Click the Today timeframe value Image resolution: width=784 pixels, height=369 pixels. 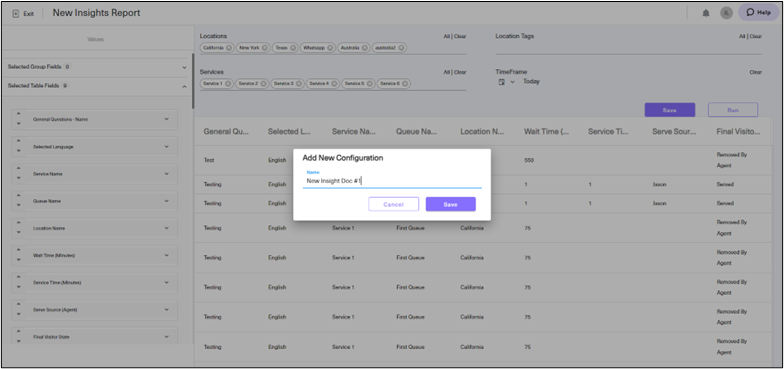point(532,82)
